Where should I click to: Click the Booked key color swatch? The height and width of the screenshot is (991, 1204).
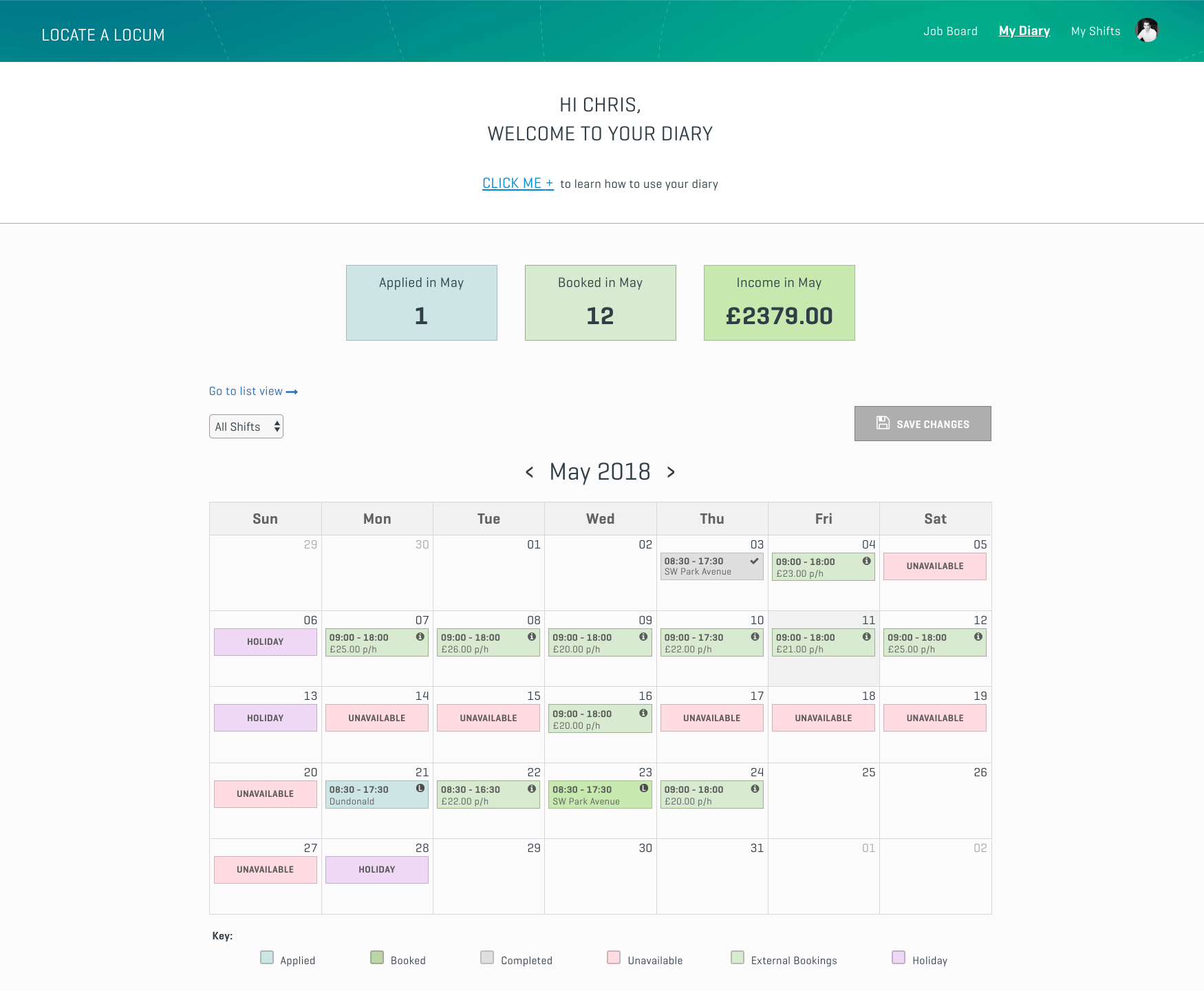(x=377, y=957)
